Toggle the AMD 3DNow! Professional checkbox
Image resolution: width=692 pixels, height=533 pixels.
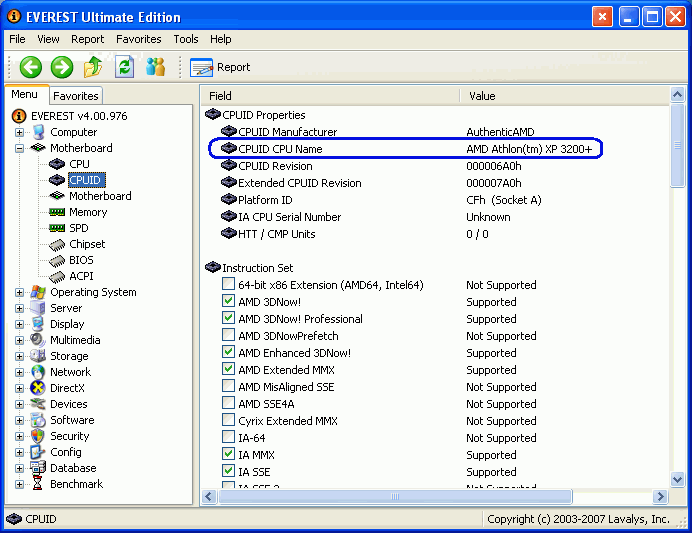[x=228, y=318]
